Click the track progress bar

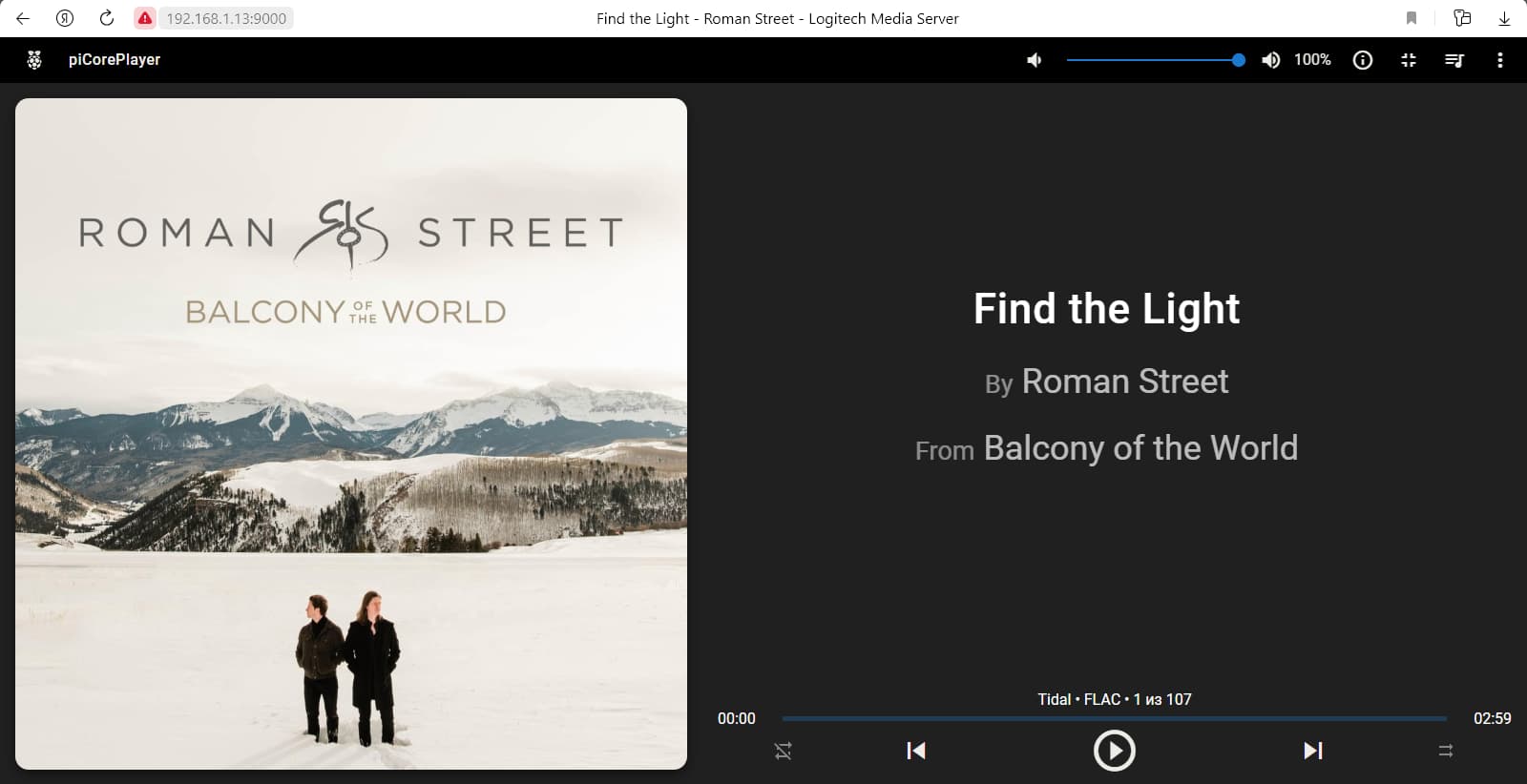(x=1115, y=718)
